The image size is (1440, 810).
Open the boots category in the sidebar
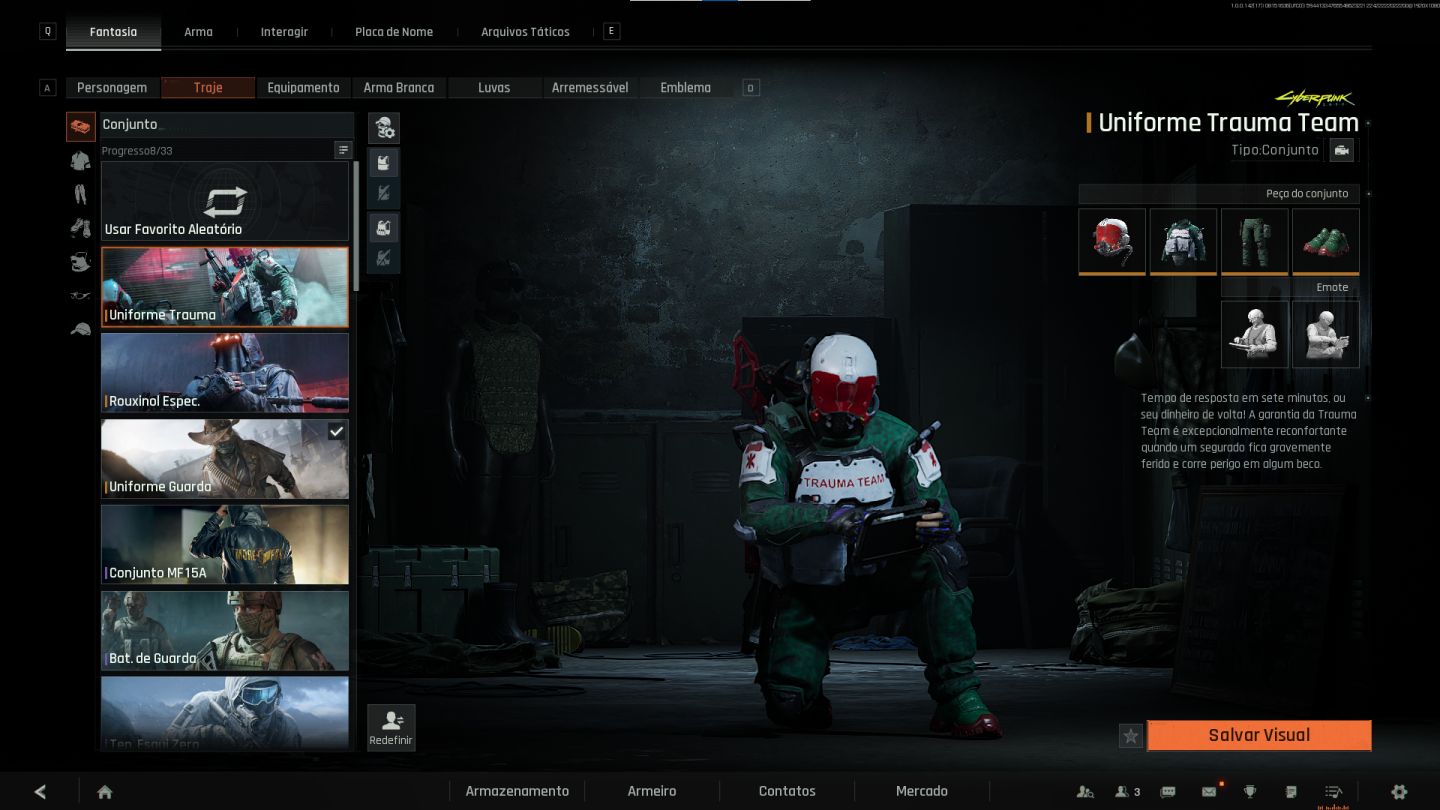[81, 228]
